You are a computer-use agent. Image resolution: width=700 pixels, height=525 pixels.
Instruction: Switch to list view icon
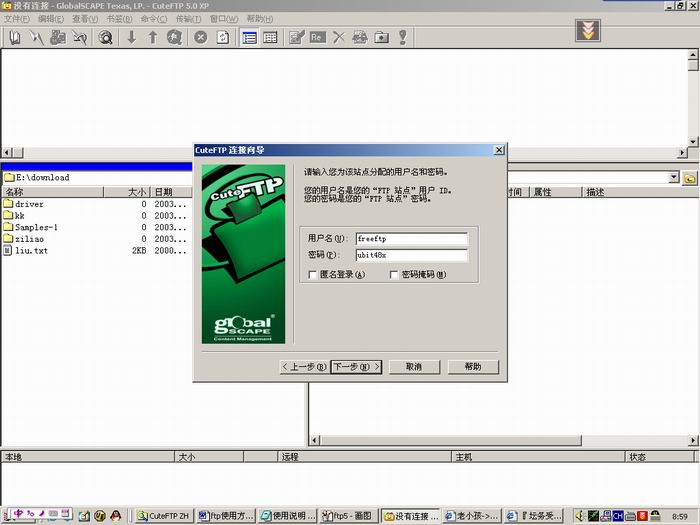[249, 38]
